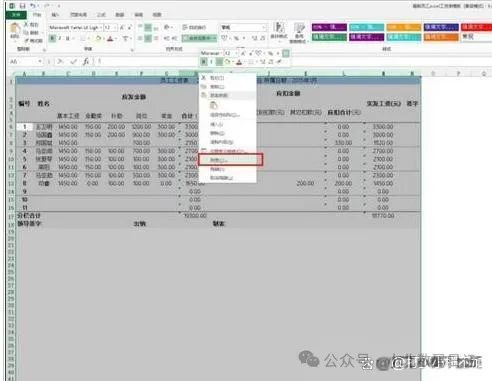Click mini toolbar fill color bucket
The height and width of the screenshot is (381, 492).
[x=227, y=62]
